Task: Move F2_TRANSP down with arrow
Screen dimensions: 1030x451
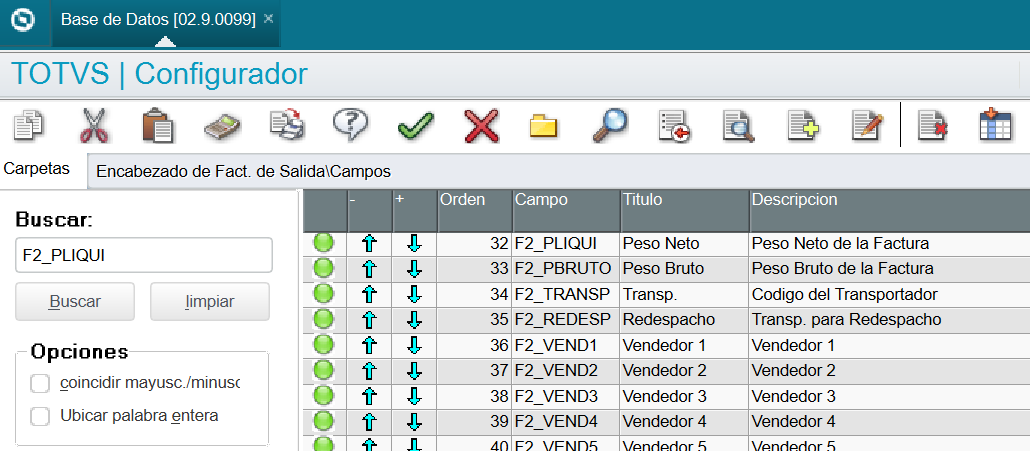Action: [x=414, y=294]
